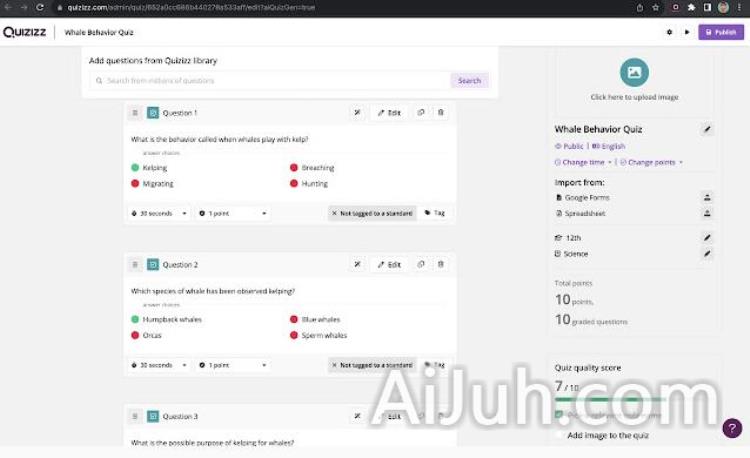Image resolution: width=750 pixels, height=458 pixels.
Task: Expand the Change points dropdown
Action: [651, 162]
